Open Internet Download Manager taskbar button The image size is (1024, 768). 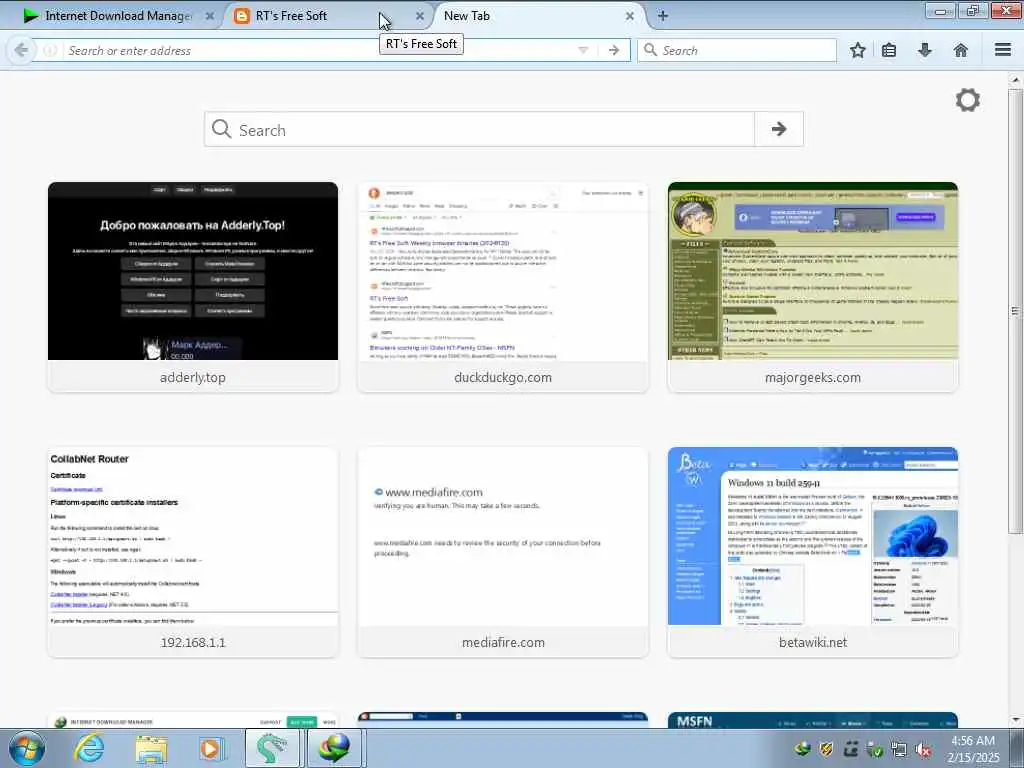click(x=334, y=748)
